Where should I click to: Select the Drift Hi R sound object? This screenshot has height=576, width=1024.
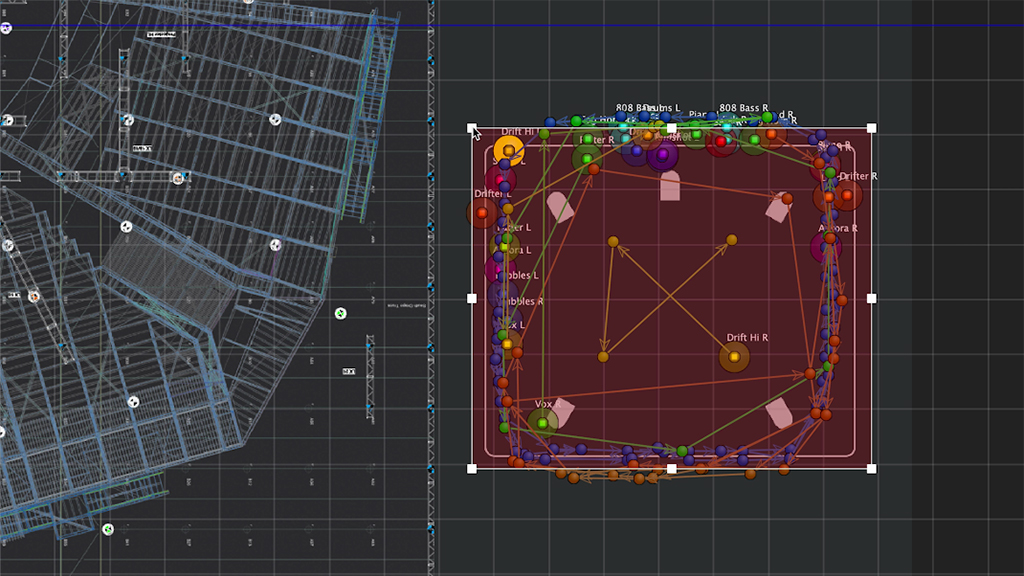click(x=734, y=357)
